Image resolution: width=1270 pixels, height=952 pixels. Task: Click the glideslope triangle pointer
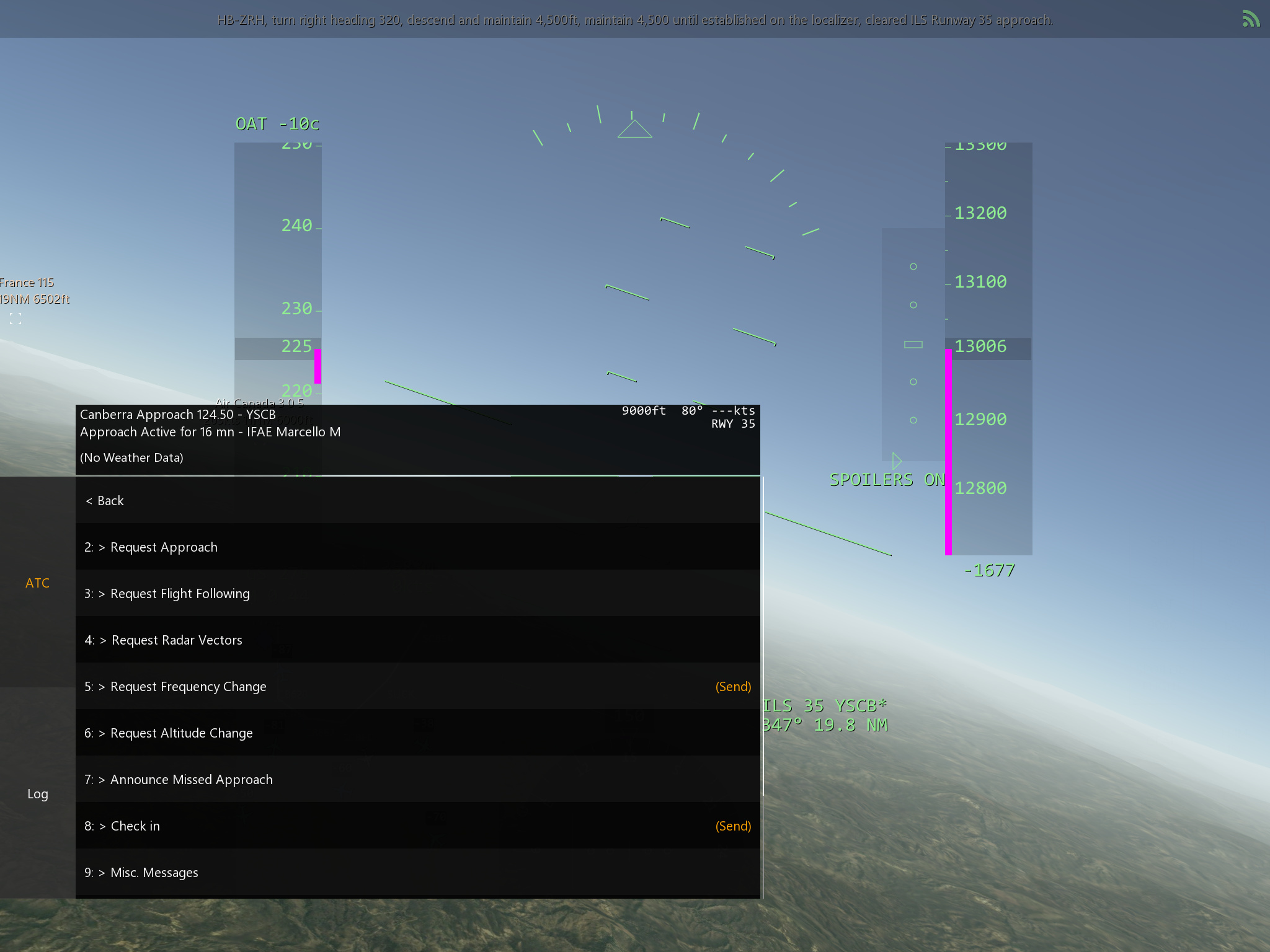[x=897, y=461]
